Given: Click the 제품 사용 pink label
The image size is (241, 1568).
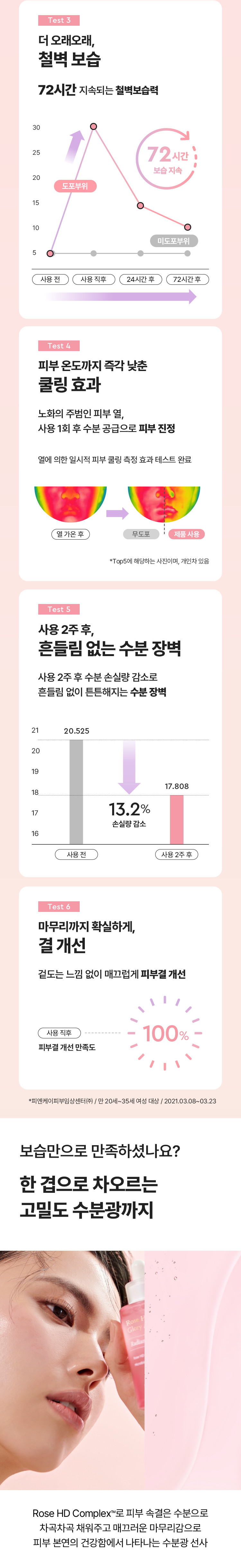Looking at the screenshot, I should 187,534.
